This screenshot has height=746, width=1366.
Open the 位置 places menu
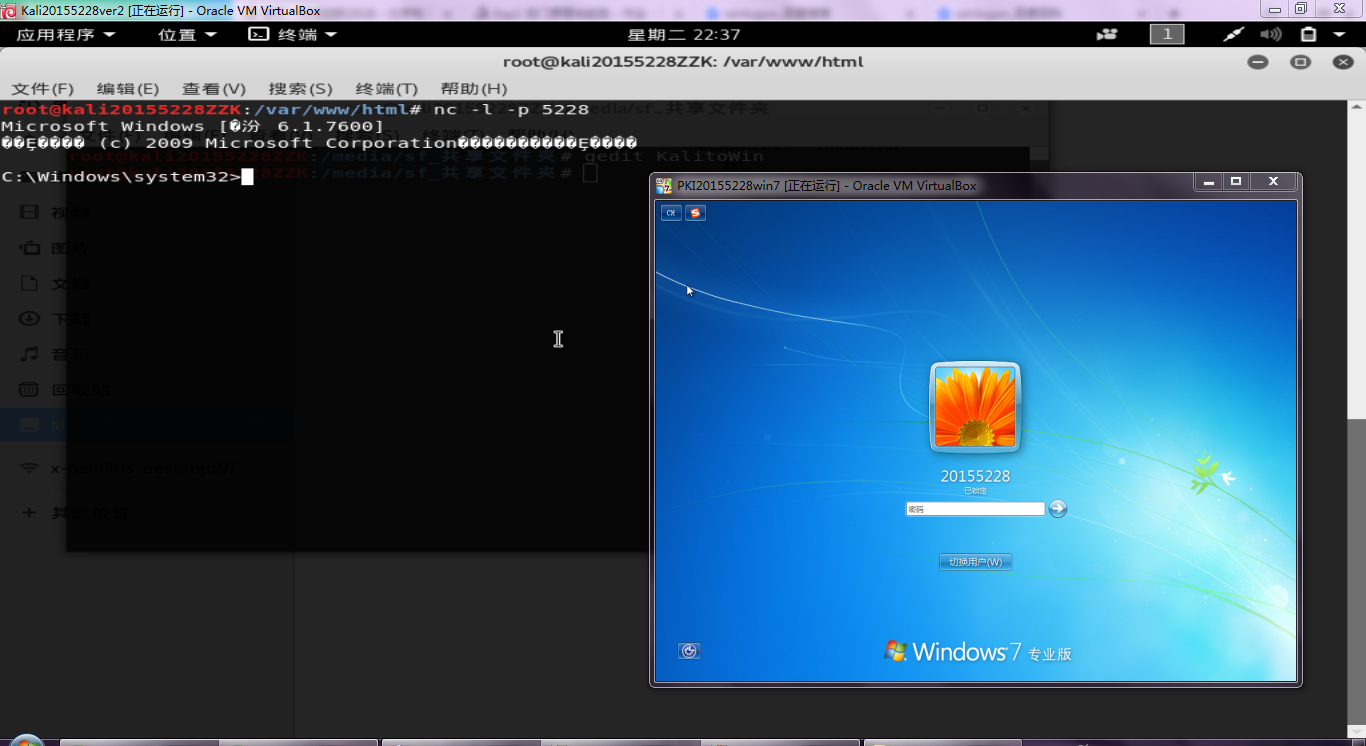(x=187, y=34)
